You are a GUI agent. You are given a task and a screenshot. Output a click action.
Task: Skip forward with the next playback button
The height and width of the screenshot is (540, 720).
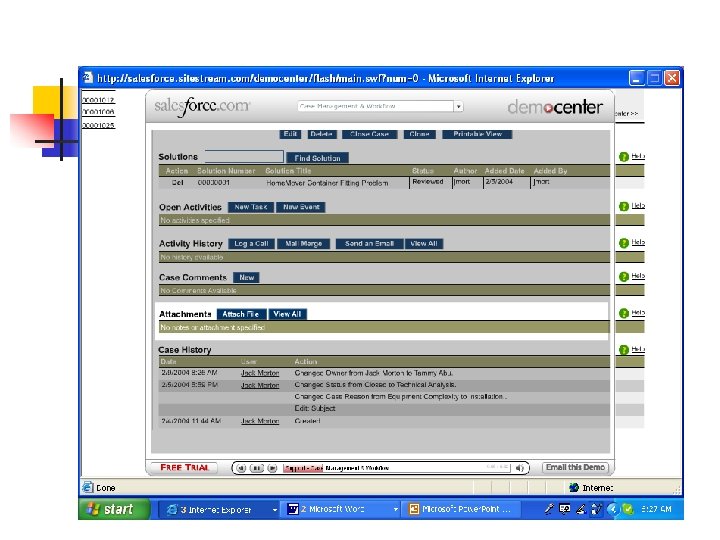pyautogui.click(x=272, y=468)
